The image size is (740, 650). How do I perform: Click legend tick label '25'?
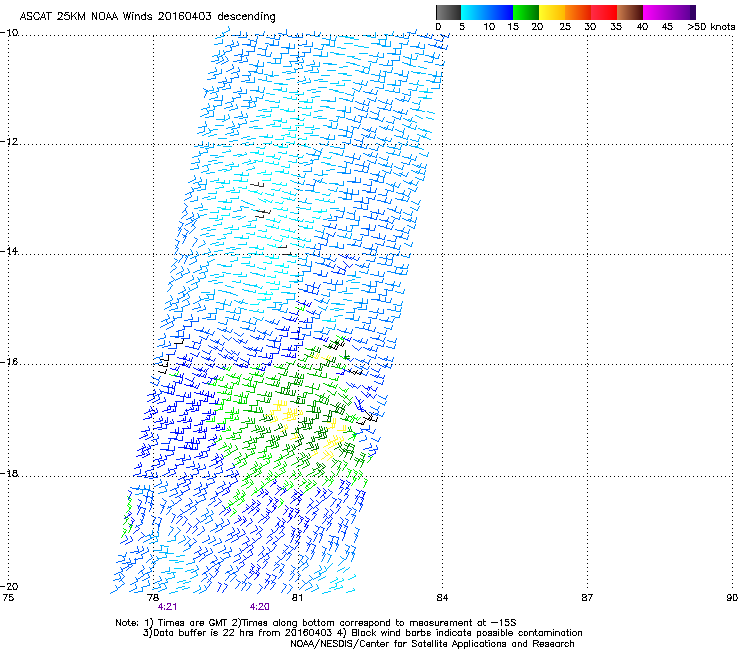click(565, 27)
